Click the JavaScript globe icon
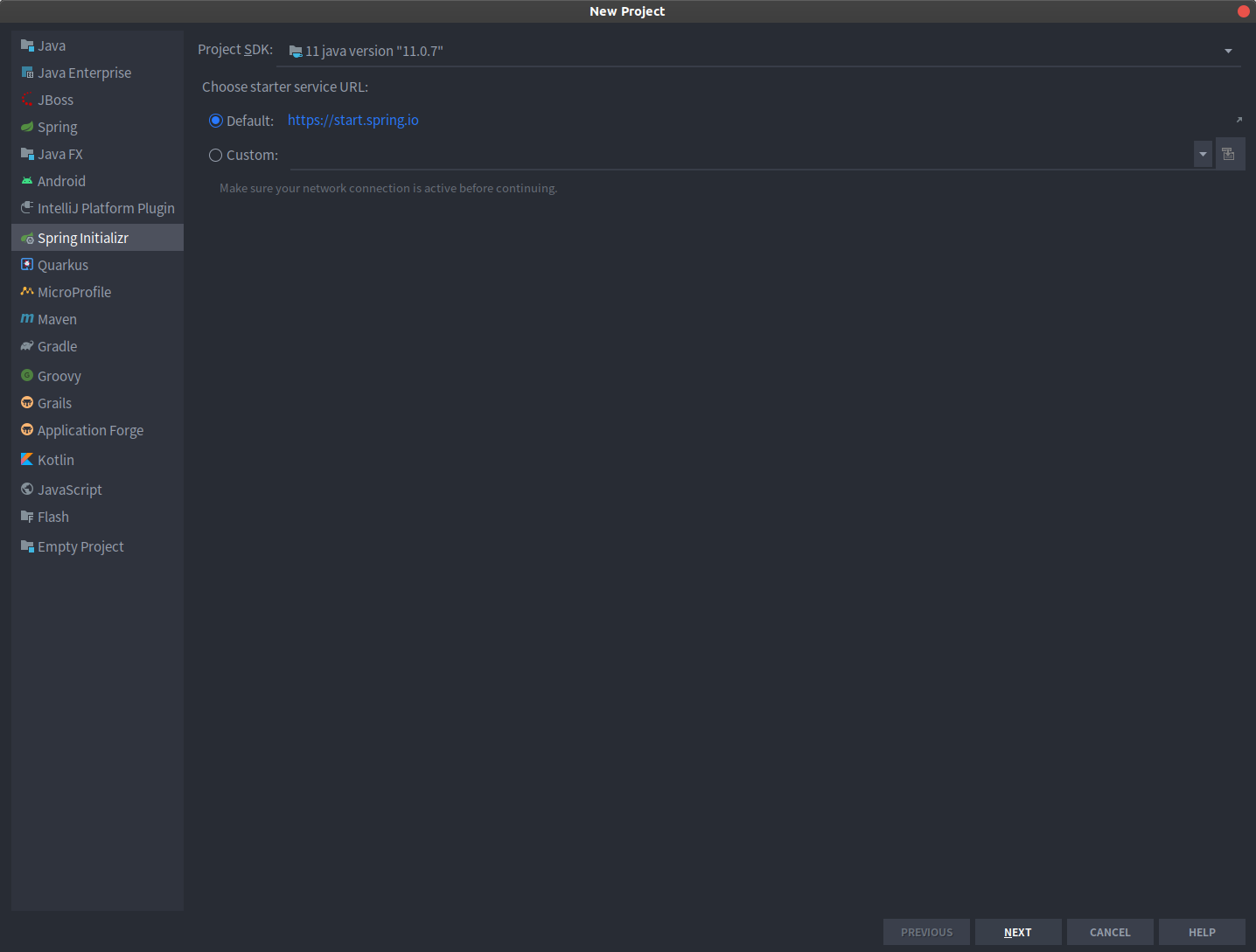Screen dimensions: 1256x952 (x=27, y=489)
